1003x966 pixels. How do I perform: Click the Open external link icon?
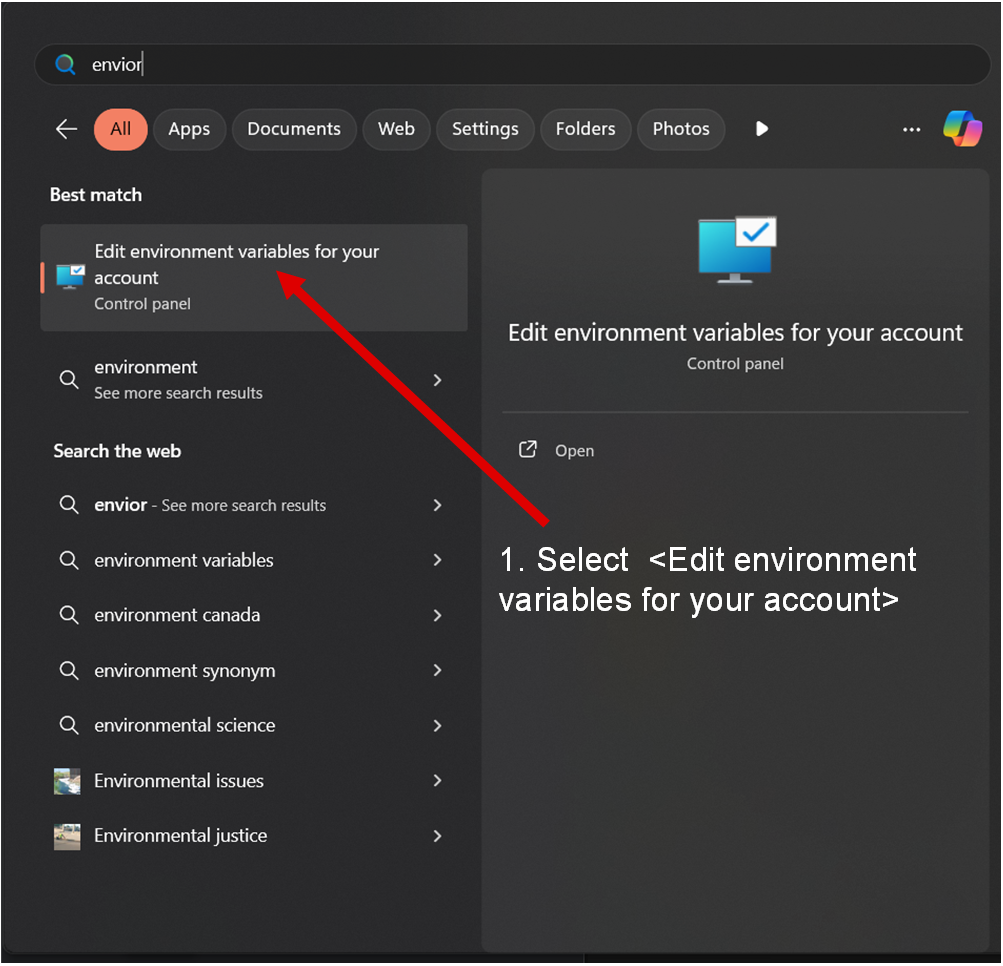[528, 450]
